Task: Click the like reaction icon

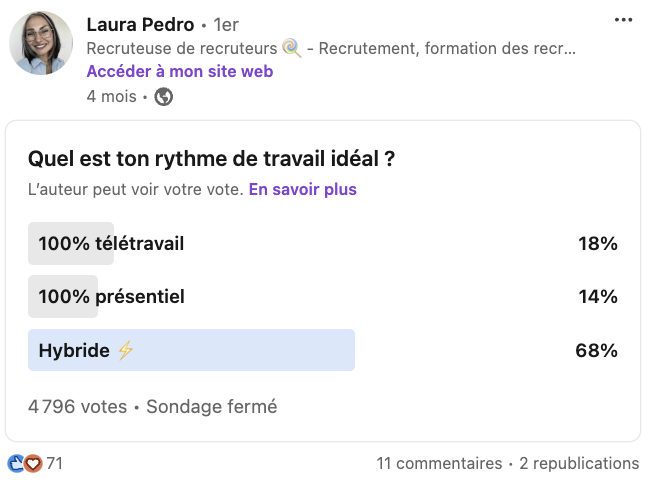Action: click(16, 463)
